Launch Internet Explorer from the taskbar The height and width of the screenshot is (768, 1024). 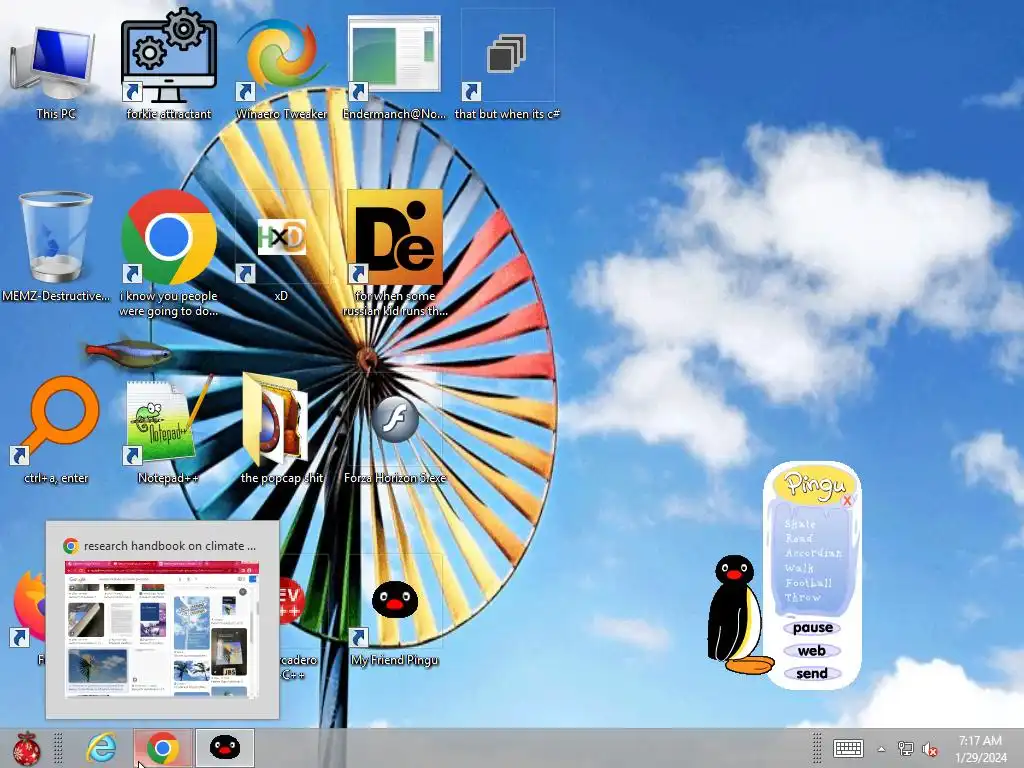click(x=101, y=748)
